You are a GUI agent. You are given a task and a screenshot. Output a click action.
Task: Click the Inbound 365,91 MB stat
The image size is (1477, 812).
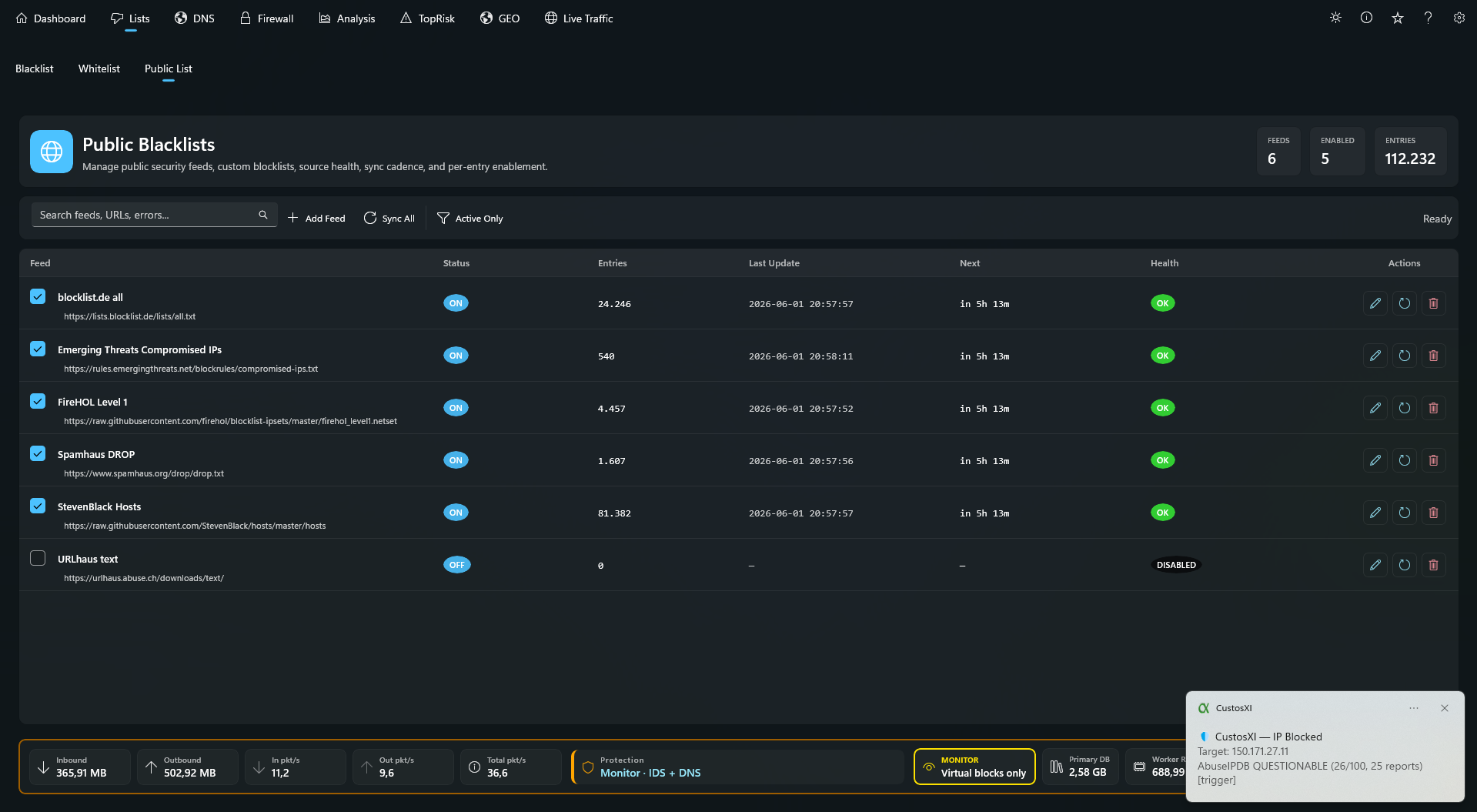80,767
